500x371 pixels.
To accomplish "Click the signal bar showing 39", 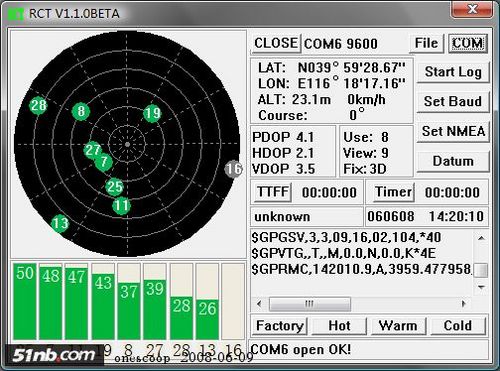I will (155, 301).
